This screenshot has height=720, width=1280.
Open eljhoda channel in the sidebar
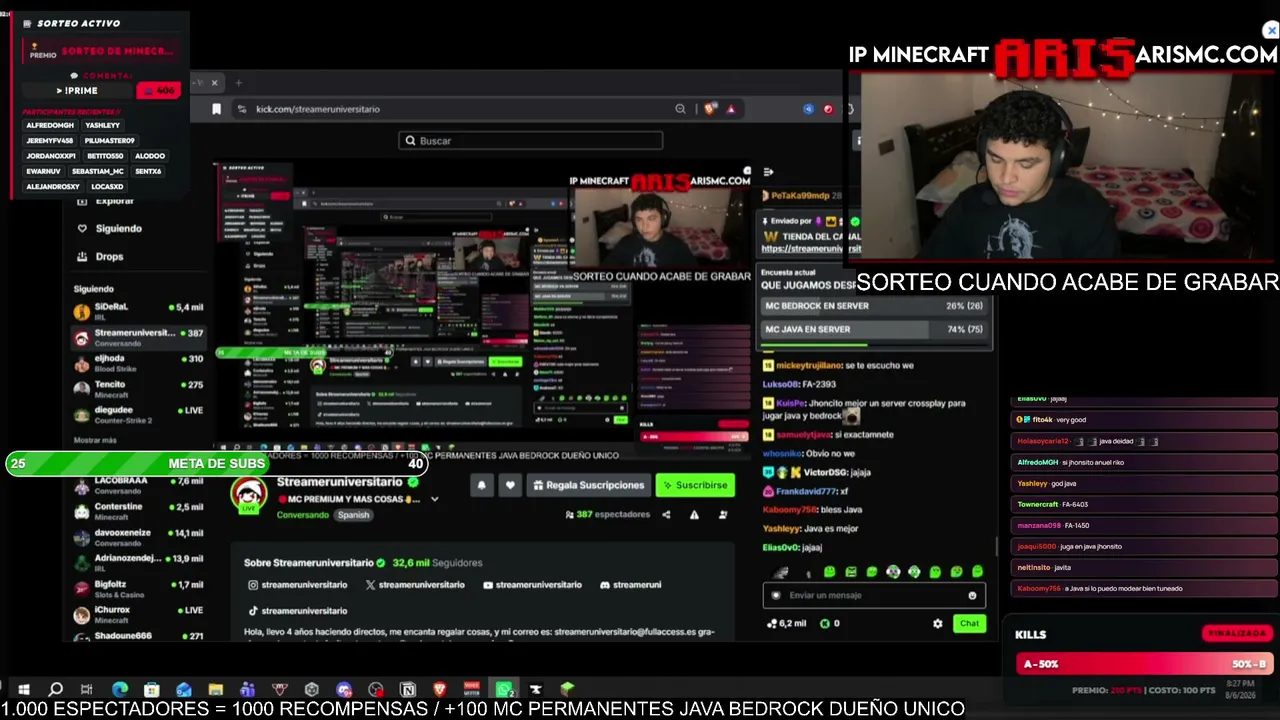point(139,362)
